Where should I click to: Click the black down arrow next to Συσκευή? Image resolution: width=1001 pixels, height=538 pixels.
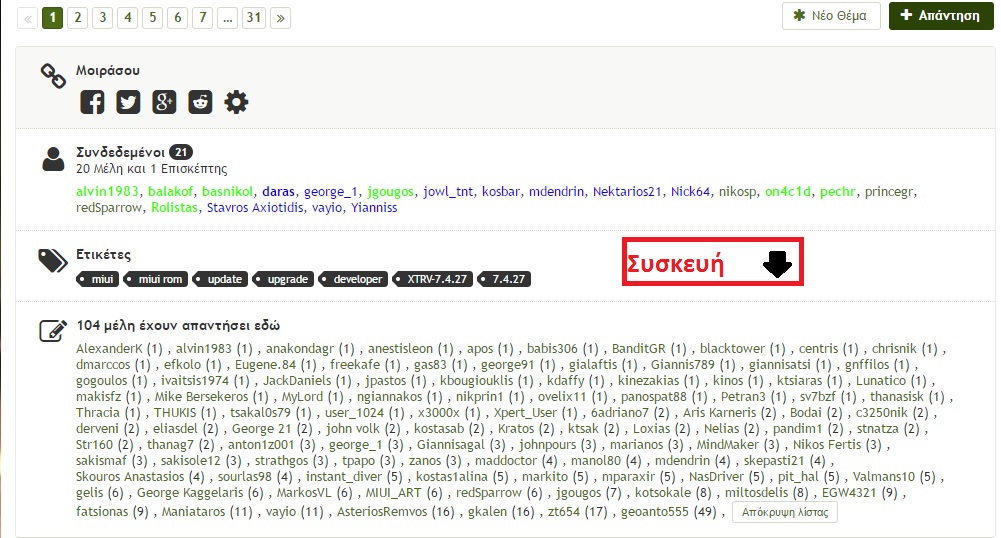pyautogui.click(x=777, y=264)
